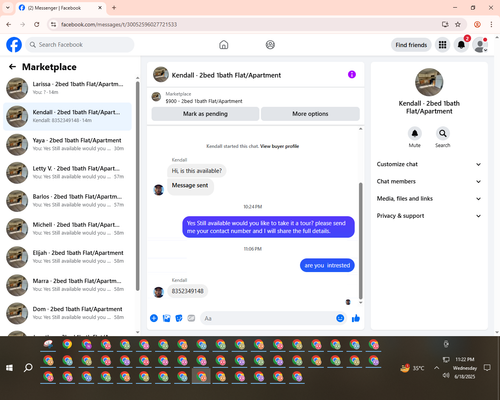Open Marra's conversation
500x400 pixels.
click(67, 285)
